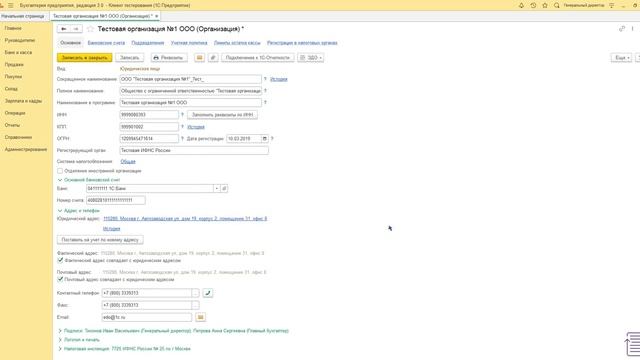This screenshot has width=640, height=360.
Task: Click help question mark near ОГРН field
Action: (x=182, y=139)
